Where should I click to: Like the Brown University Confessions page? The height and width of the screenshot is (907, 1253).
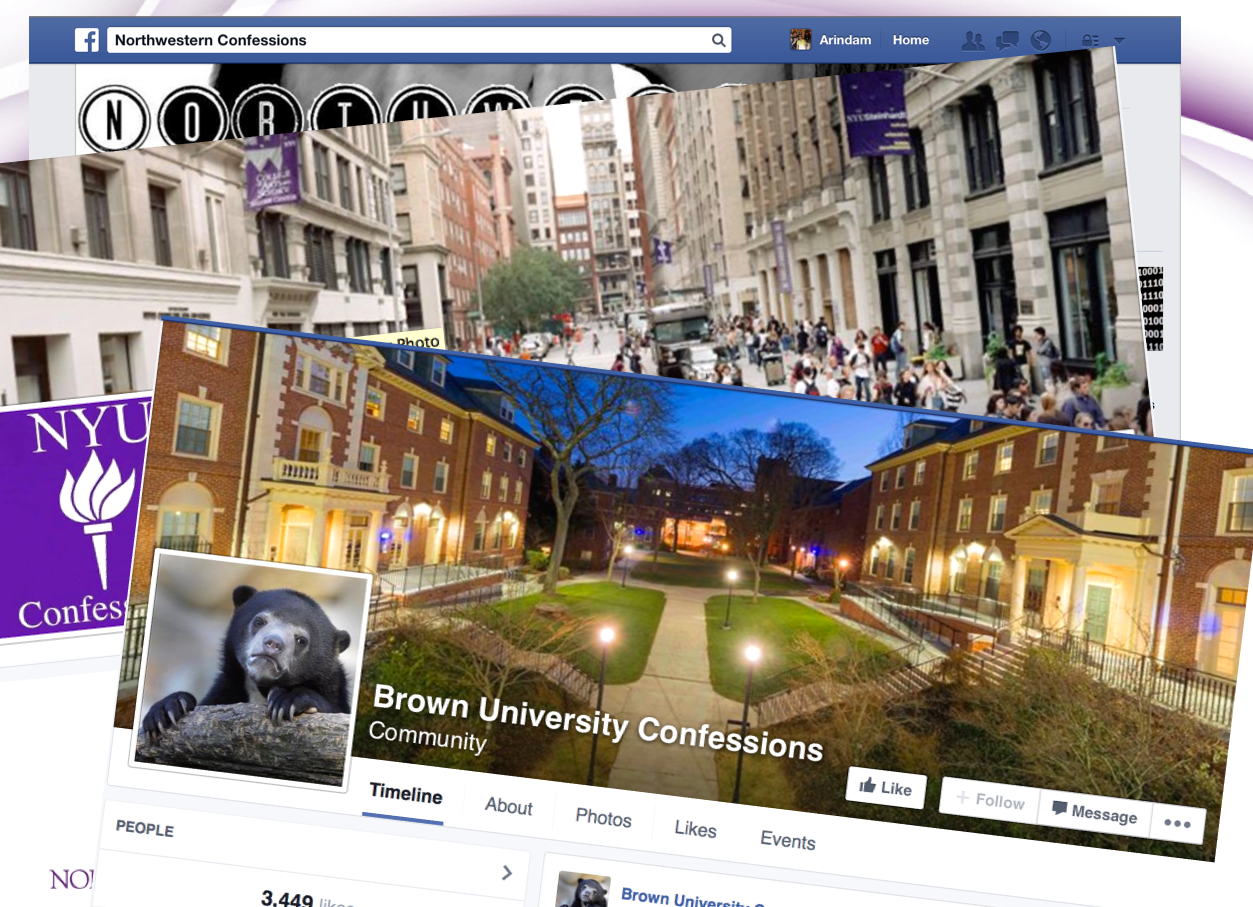886,787
